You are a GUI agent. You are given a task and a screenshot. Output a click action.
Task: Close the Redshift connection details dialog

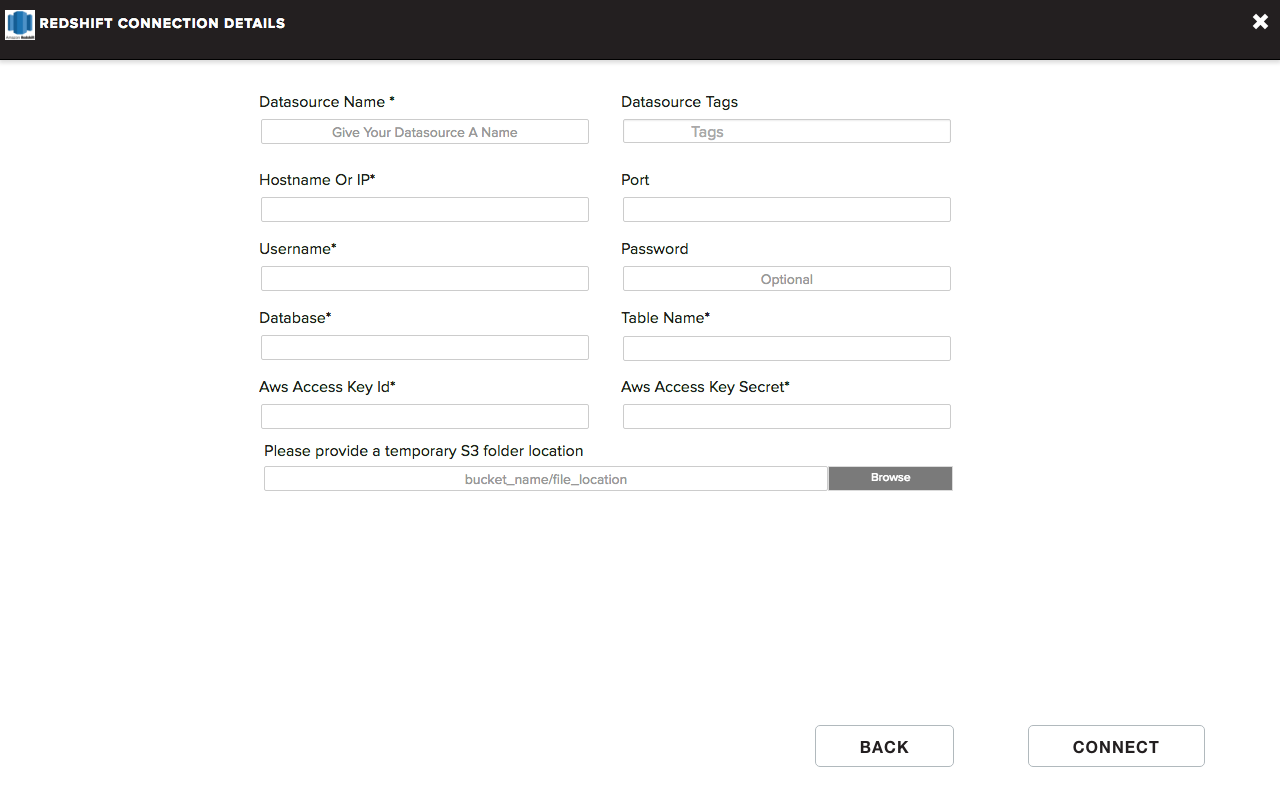[1260, 22]
